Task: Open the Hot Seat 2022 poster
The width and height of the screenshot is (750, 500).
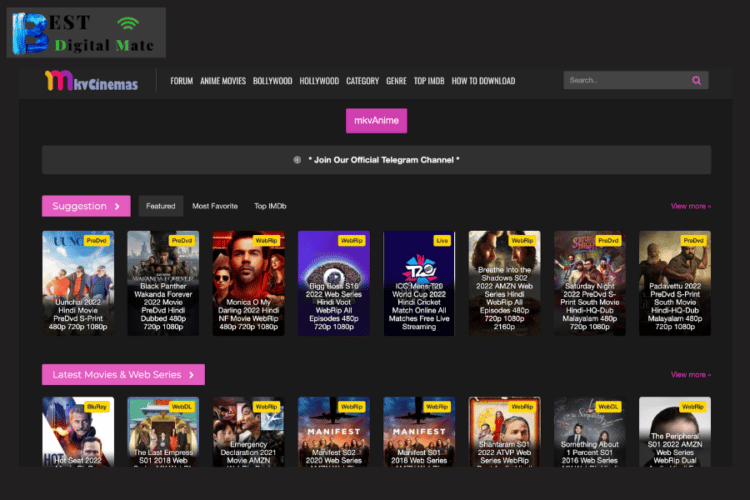Action: [x=78, y=432]
